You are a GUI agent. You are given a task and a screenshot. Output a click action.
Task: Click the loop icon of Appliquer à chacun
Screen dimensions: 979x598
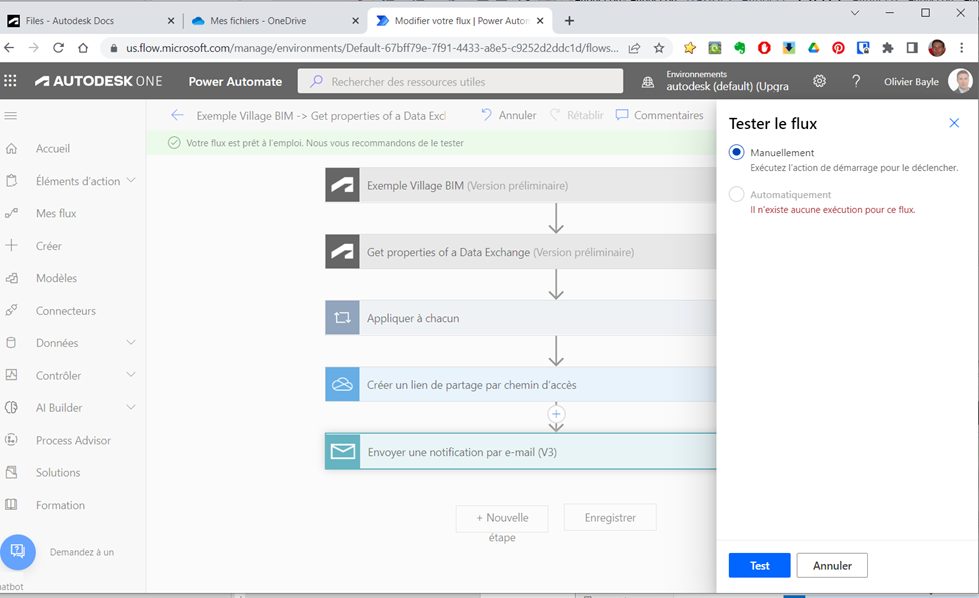342,318
